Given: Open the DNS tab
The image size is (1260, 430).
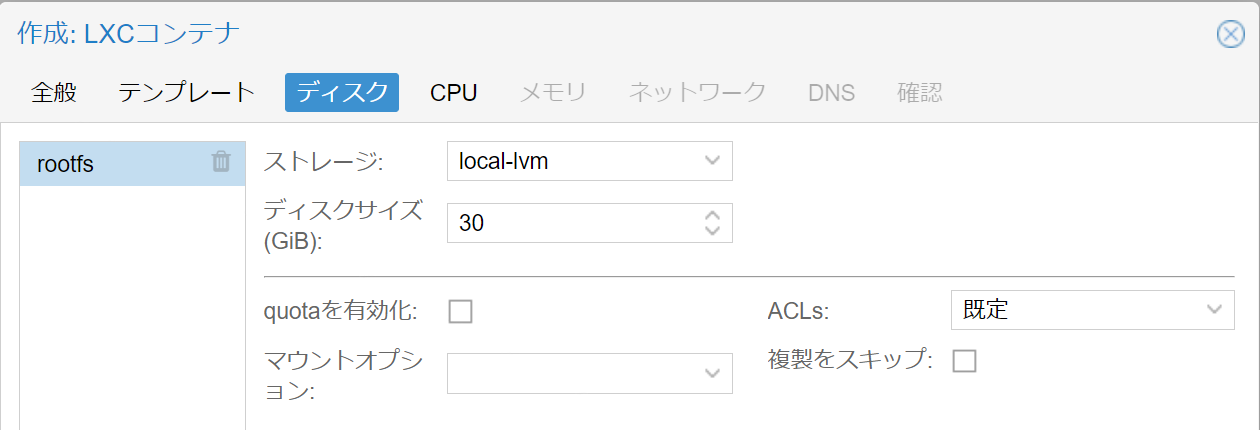Looking at the screenshot, I should [832, 93].
